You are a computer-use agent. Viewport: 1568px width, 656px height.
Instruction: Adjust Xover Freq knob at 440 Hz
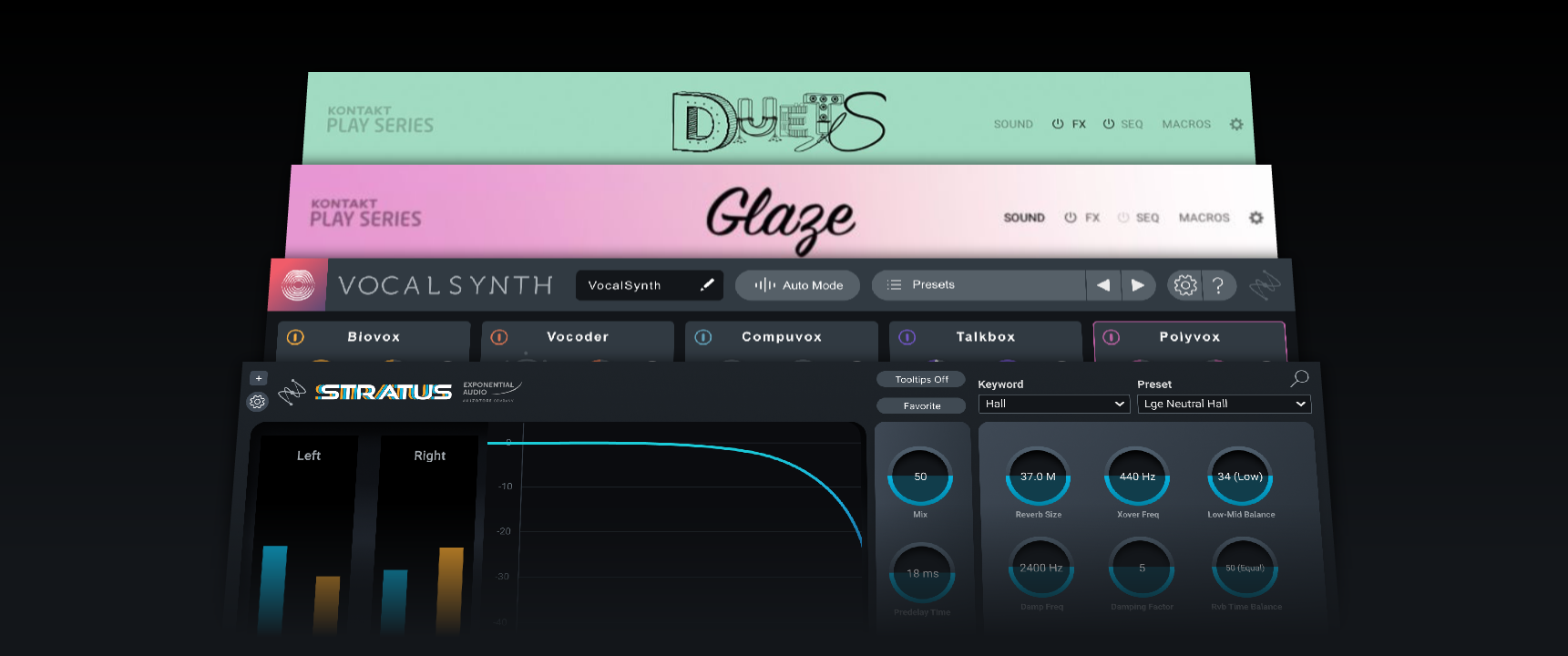(1137, 477)
